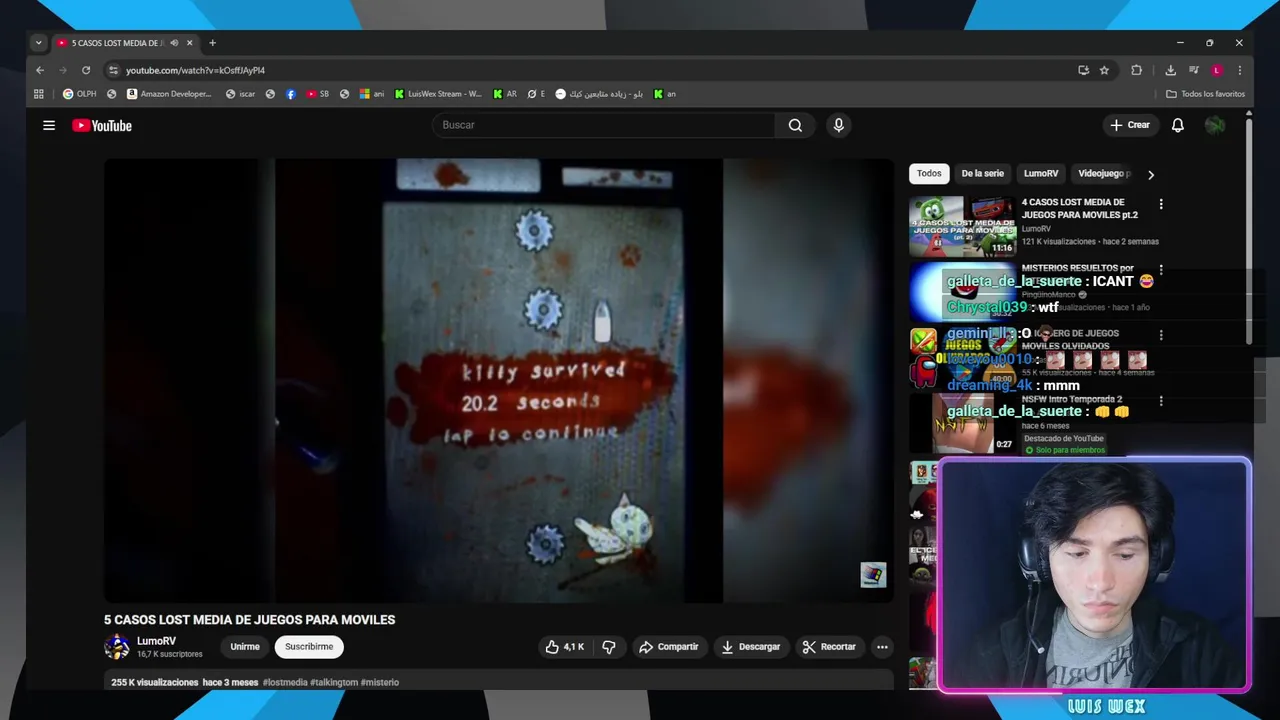Go back in browser history

click(x=40, y=70)
